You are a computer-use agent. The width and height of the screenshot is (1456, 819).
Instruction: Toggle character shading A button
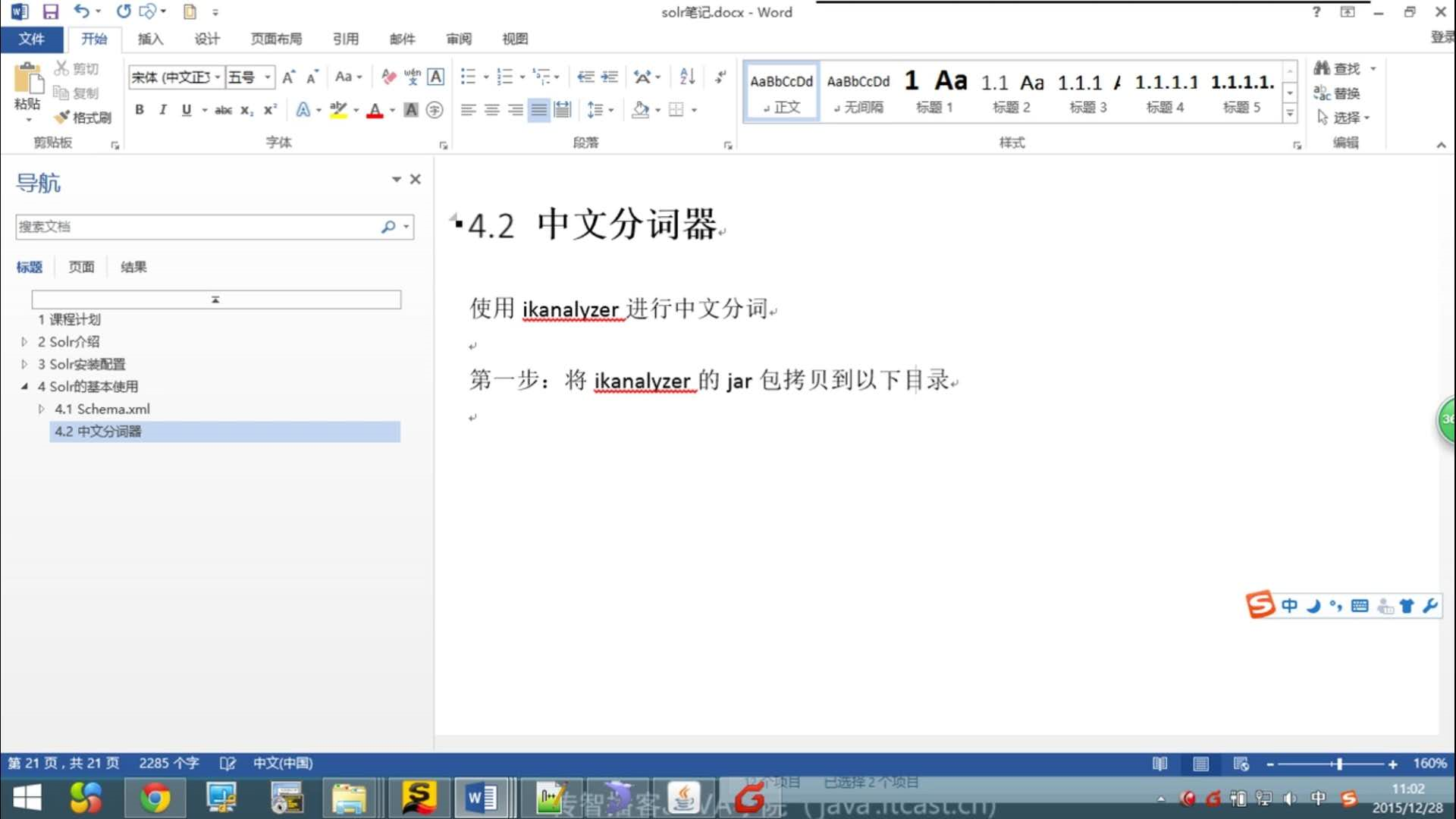click(x=411, y=110)
